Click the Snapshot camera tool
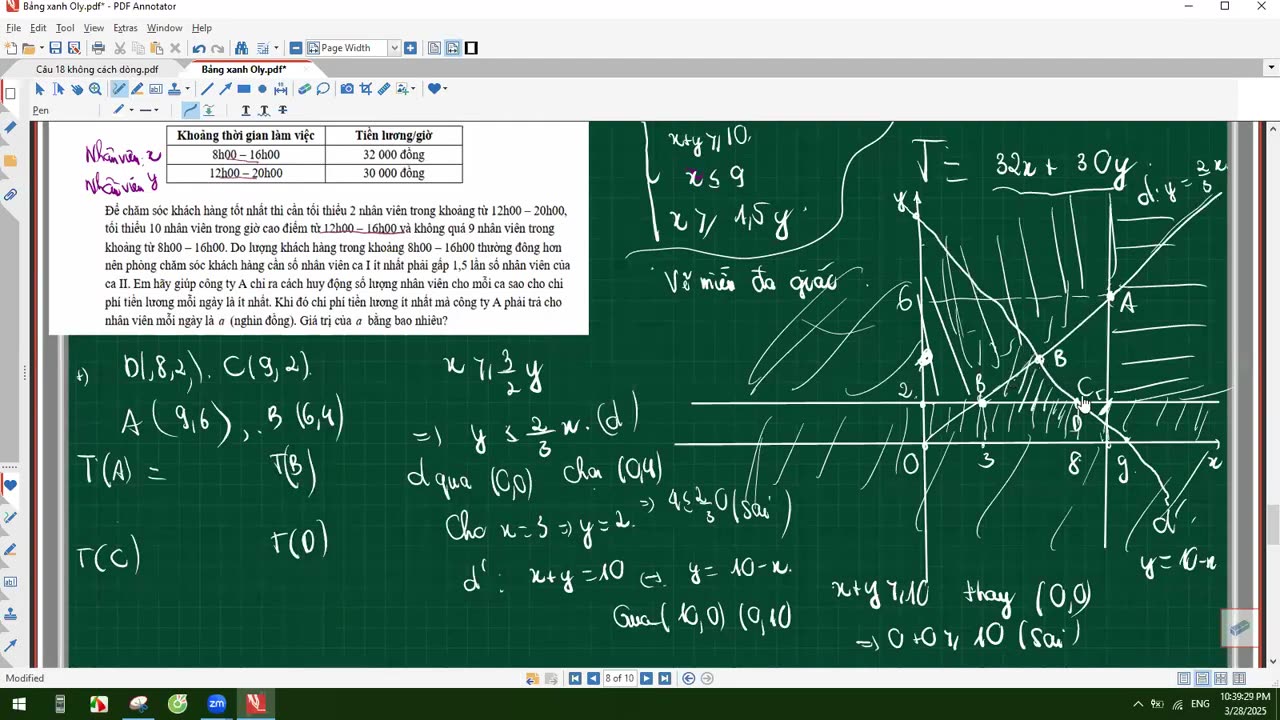The height and width of the screenshot is (720, 1280). [x=346, y=89]
